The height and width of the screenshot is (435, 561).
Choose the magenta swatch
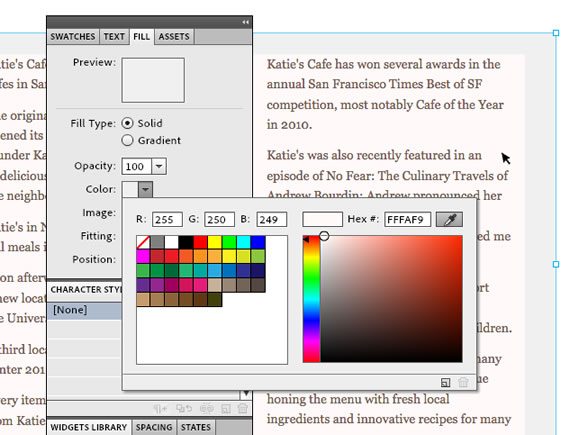coord(143,256)
